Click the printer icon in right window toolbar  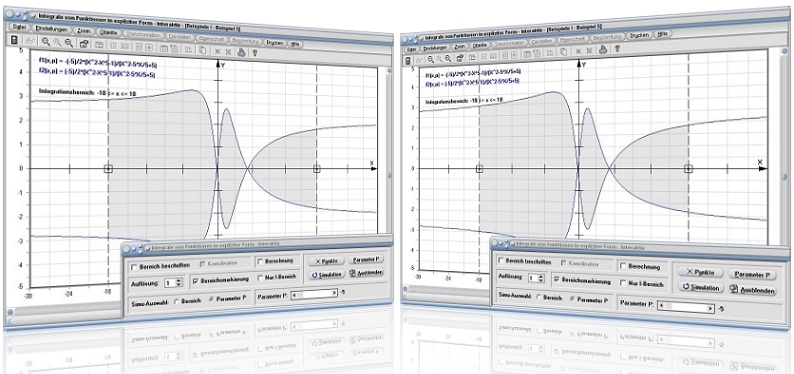pos(603,50)
